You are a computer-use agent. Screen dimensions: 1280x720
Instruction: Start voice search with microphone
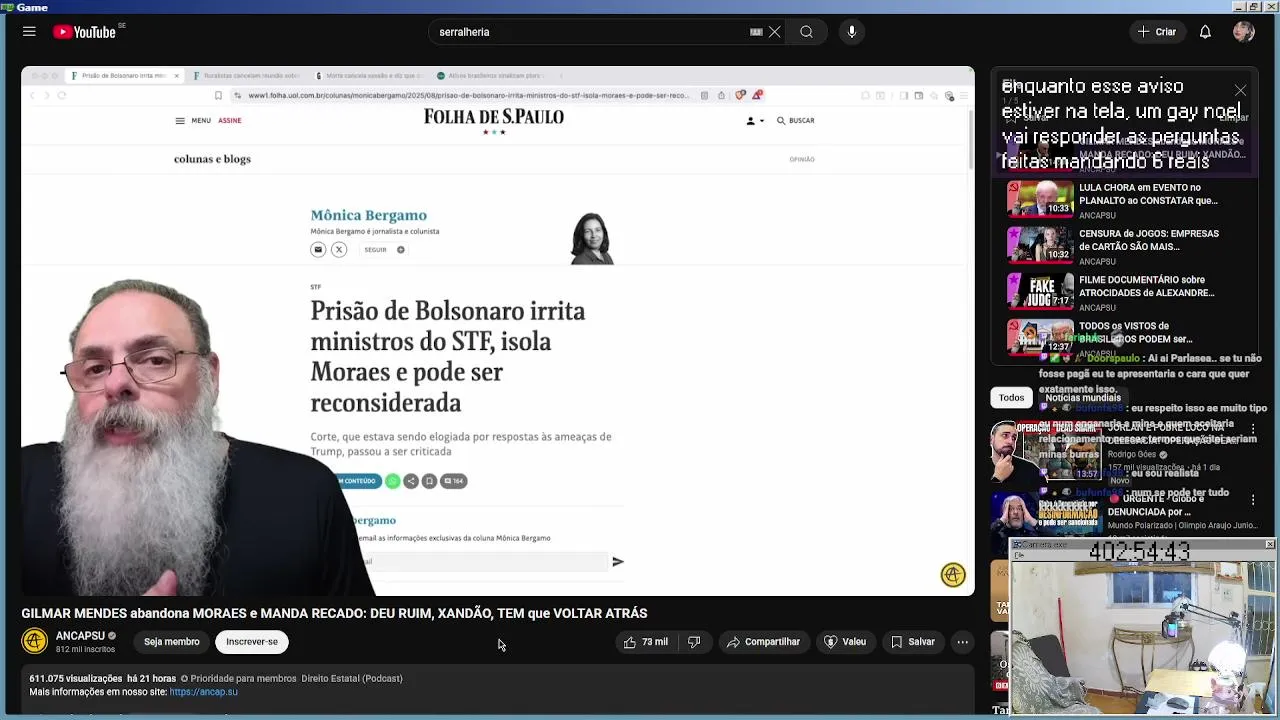[852, 32]
